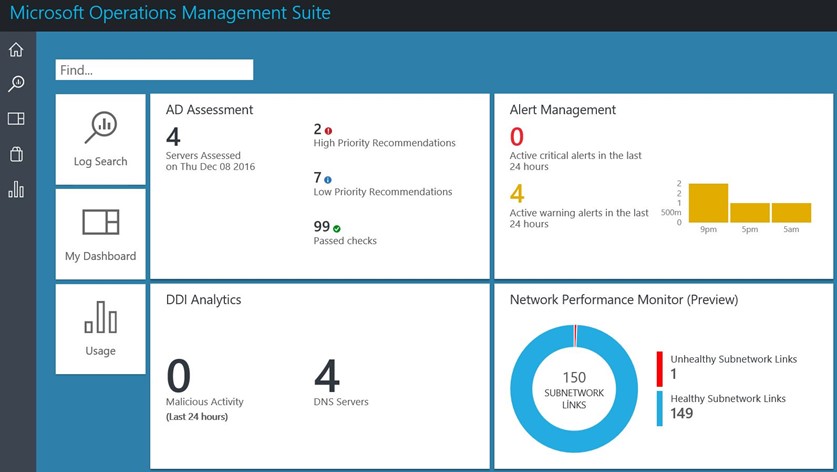Open the Usage tile label

pos(100,351)
